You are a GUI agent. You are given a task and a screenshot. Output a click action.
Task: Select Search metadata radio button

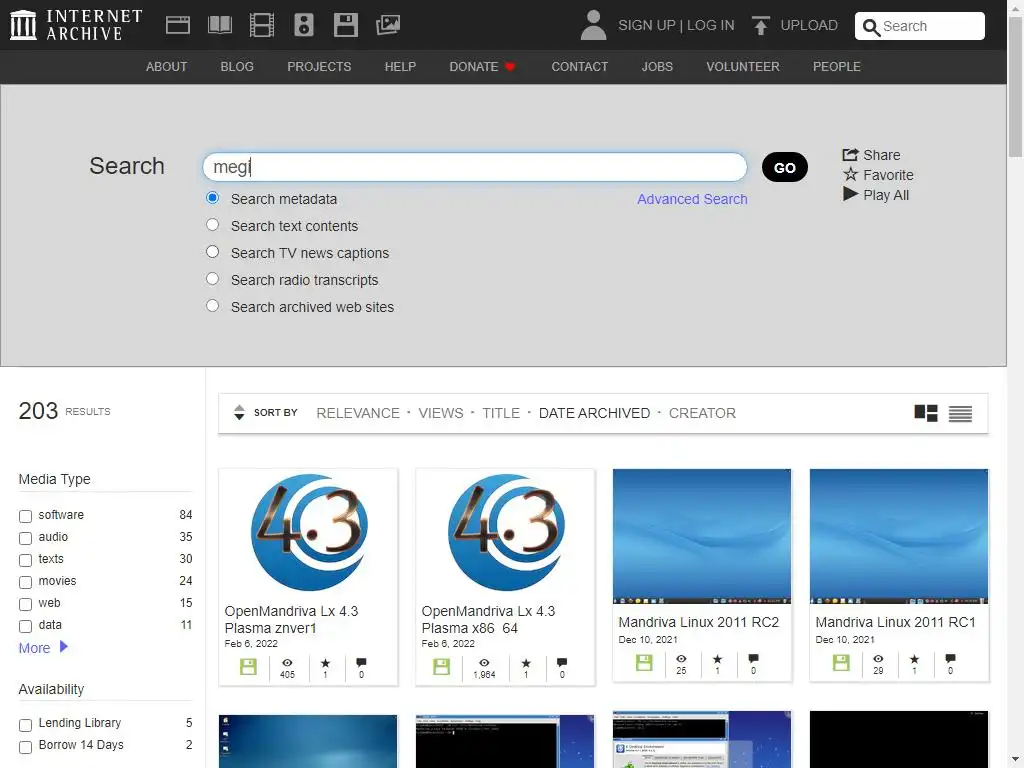coord(212,198)
